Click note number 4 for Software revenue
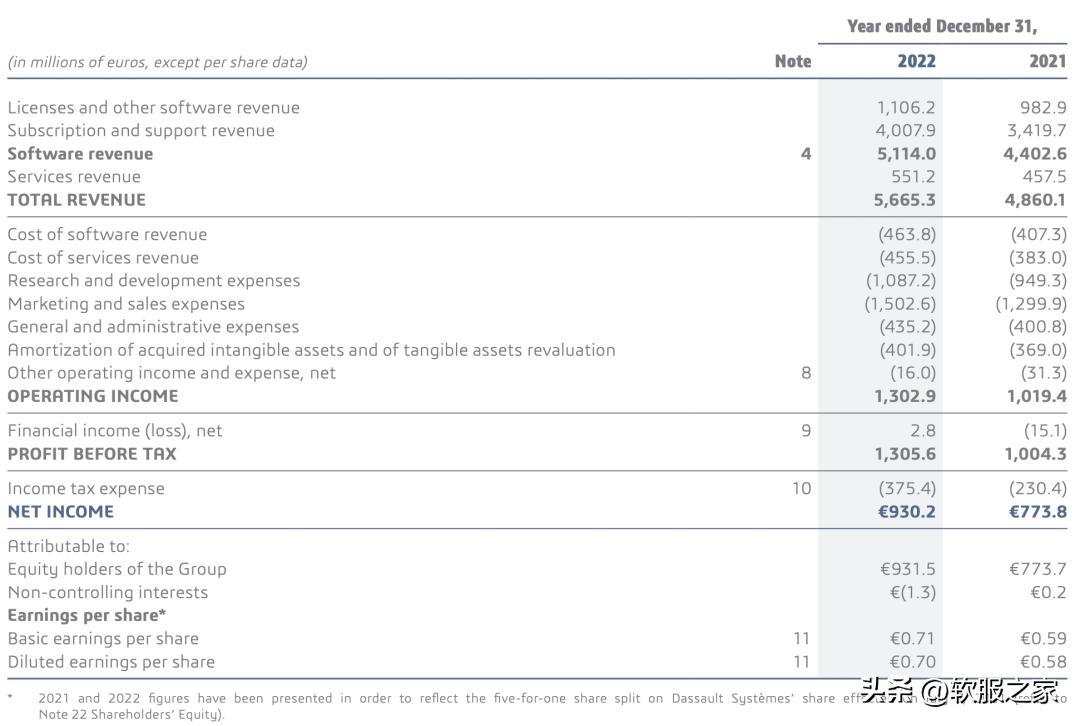Viewport: 1080px width, 726px height. tap(805, 153)
